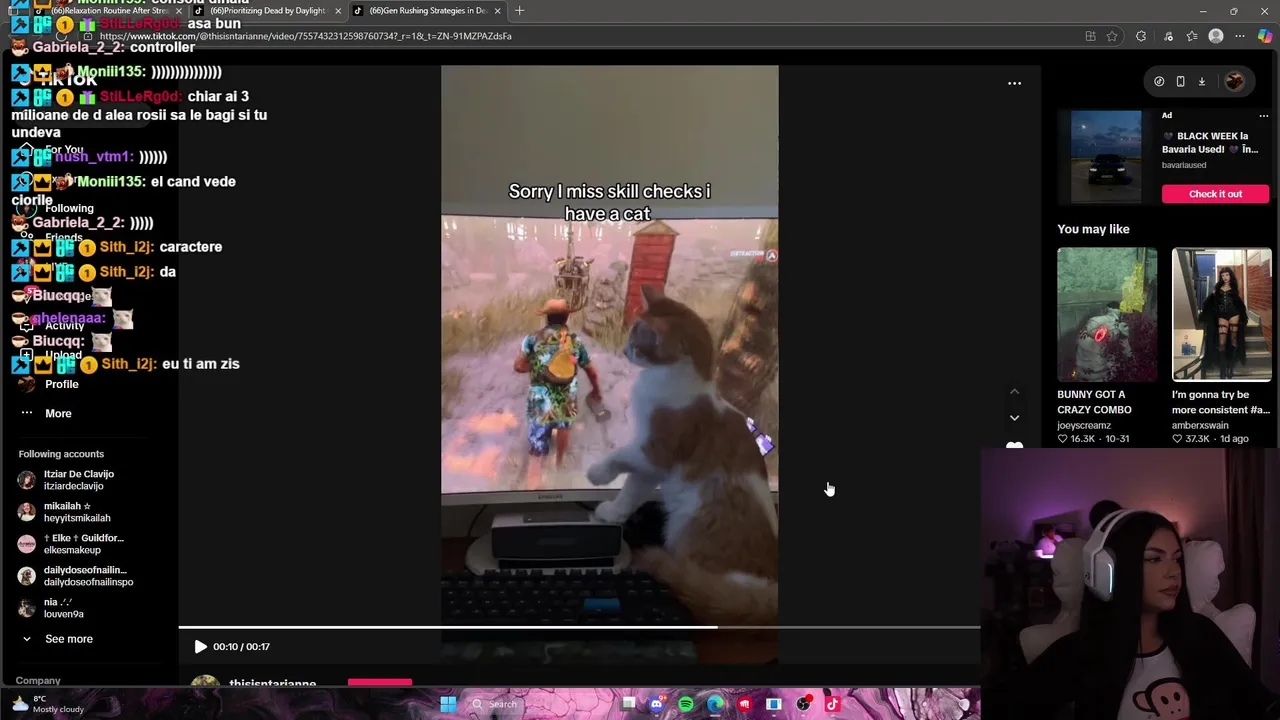Expand See more following accounts
This screenshot has height=720, width=1280.
pyautogui.click(x=58, y=639)
